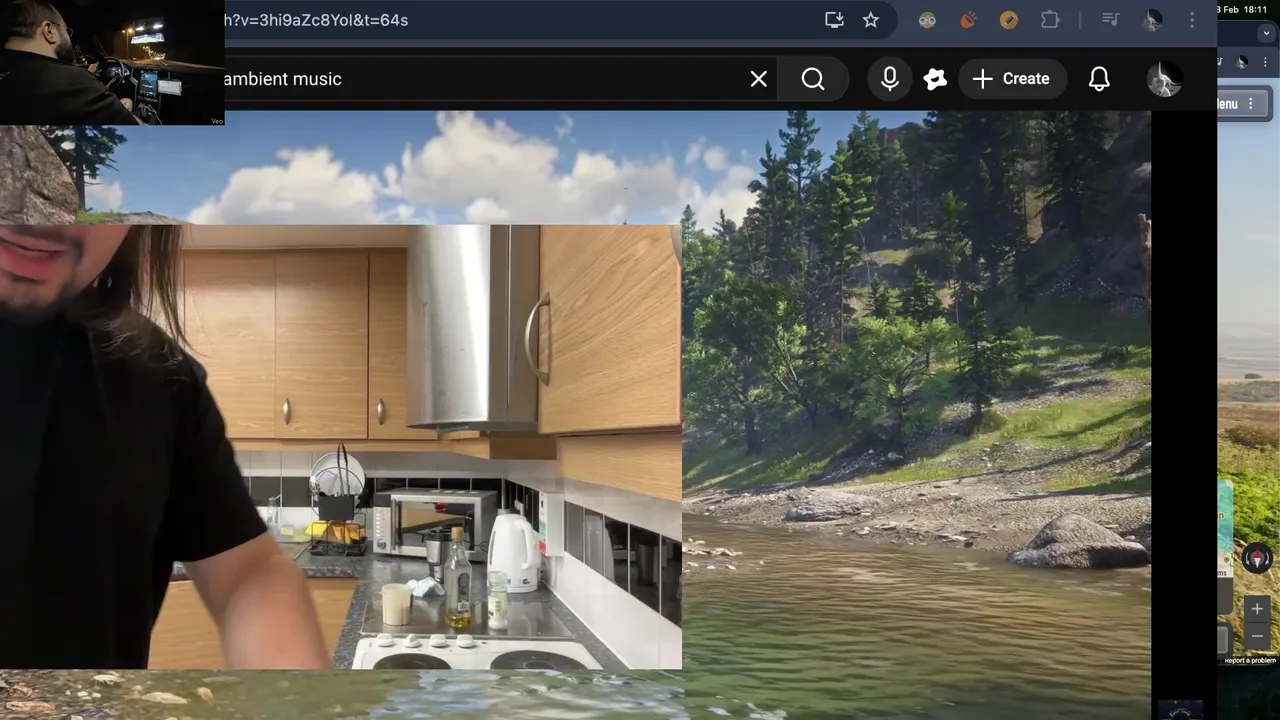The height and width of the screenshot is (720, 1280).
Task: Click the river landscape YouTube video
Action: tap(915, 400)
